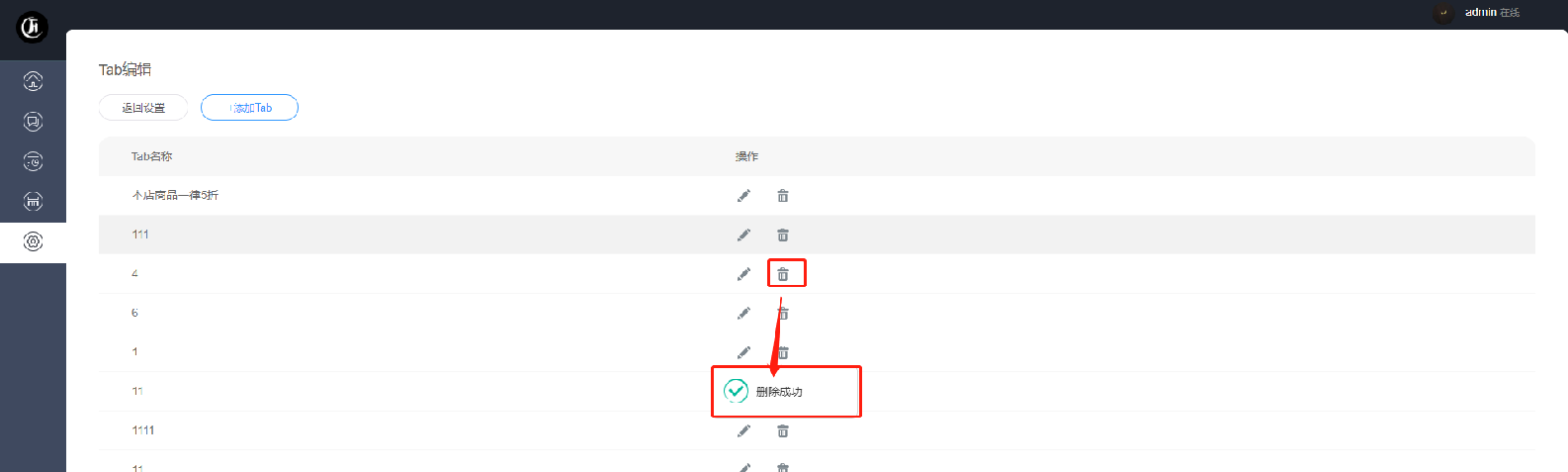The height and width of the screenshot is (472, 1568).
Task: Open the second sidebar icon below home
Action: 33,122
